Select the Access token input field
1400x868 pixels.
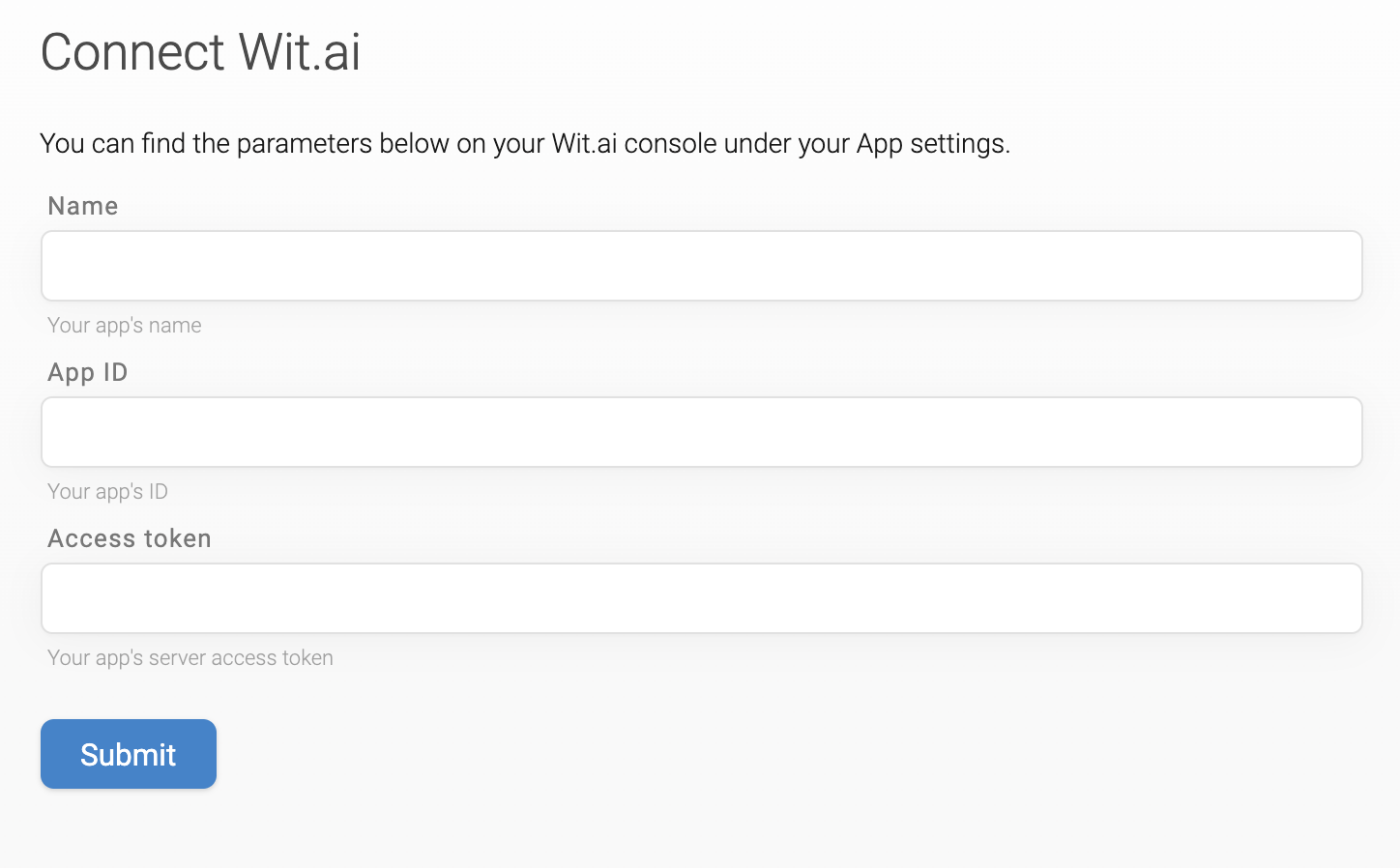coord(701,598)
